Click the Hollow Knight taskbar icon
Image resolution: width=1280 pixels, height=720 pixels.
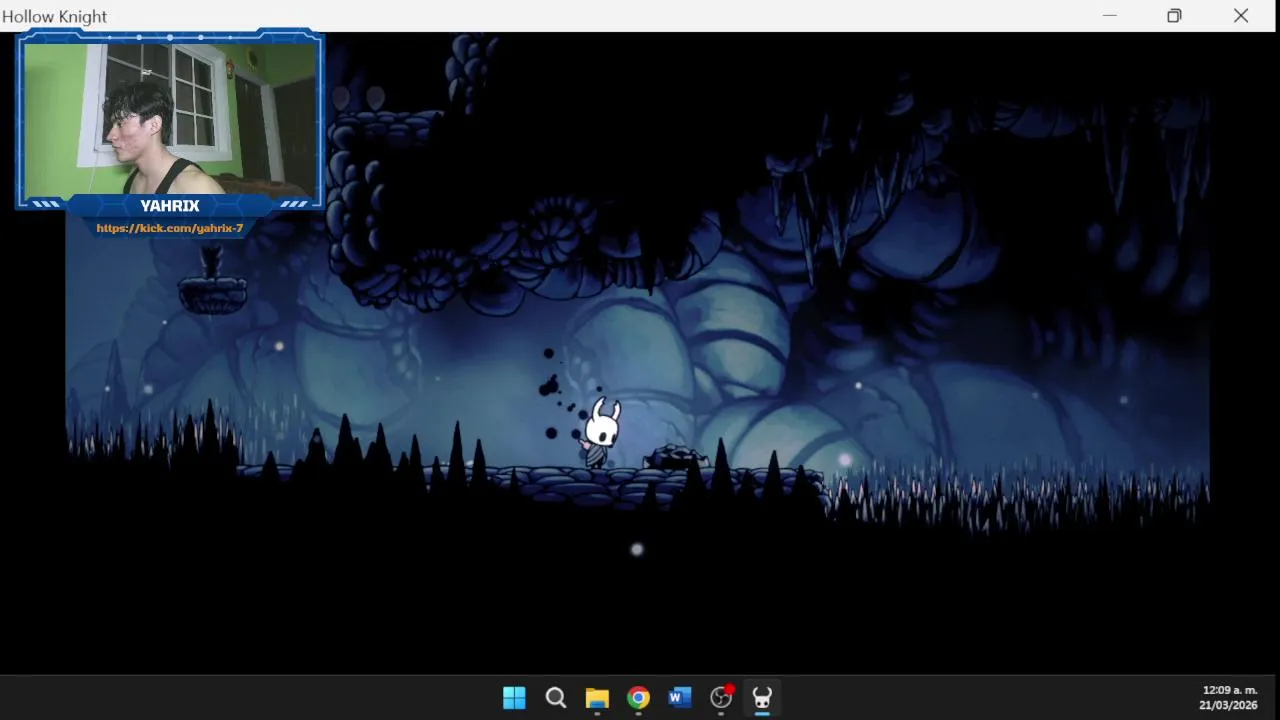(762, 697)
